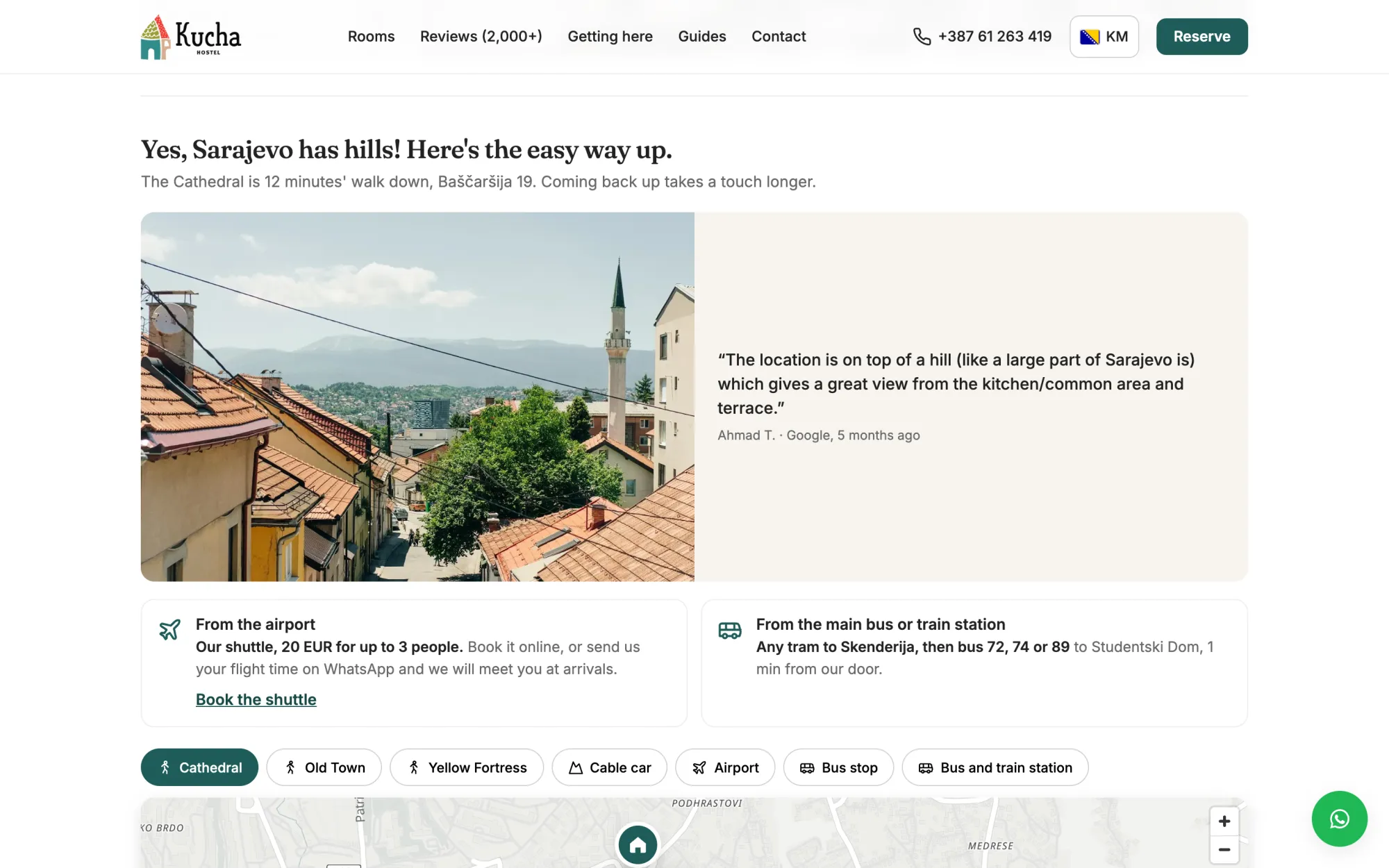Click the bus icon beside From the main bus
This screenshot has height=868, width=1389.
click(x=729, y=630)
